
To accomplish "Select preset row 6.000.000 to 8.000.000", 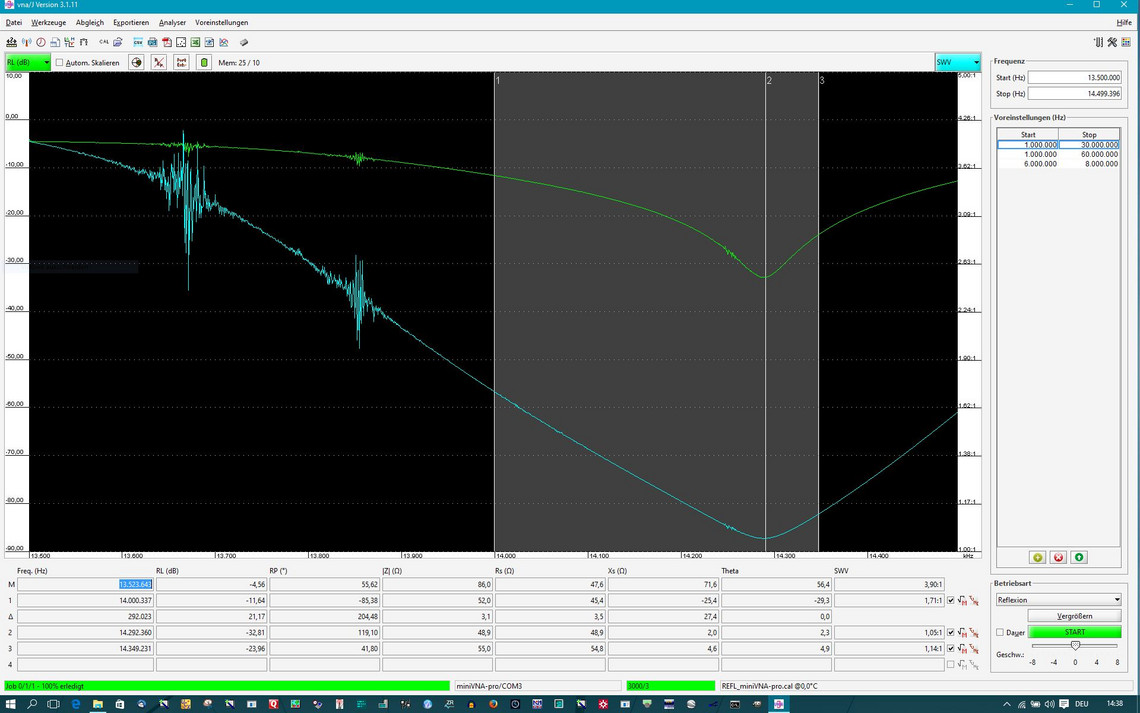I will click(x=1059, y=164).
